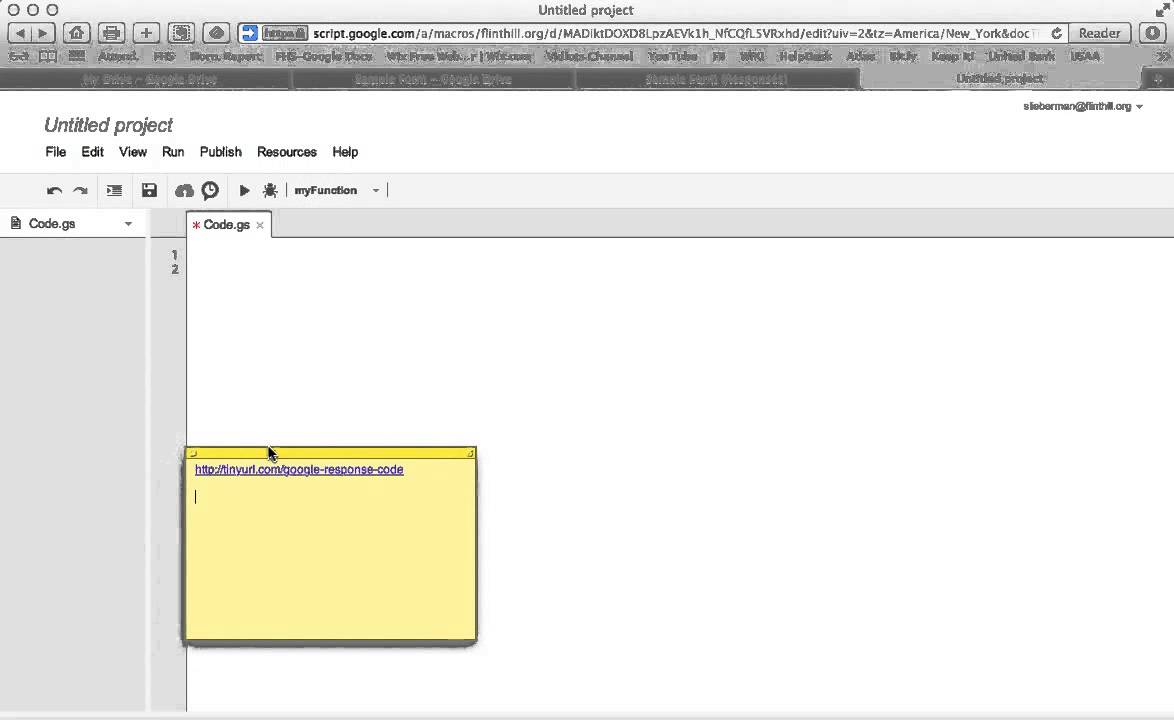Click line number 2 in the editor gutter

174,269
